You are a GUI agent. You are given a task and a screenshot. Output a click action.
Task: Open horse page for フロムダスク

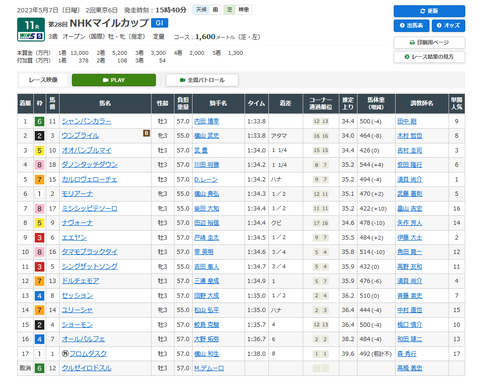(88, 353)
